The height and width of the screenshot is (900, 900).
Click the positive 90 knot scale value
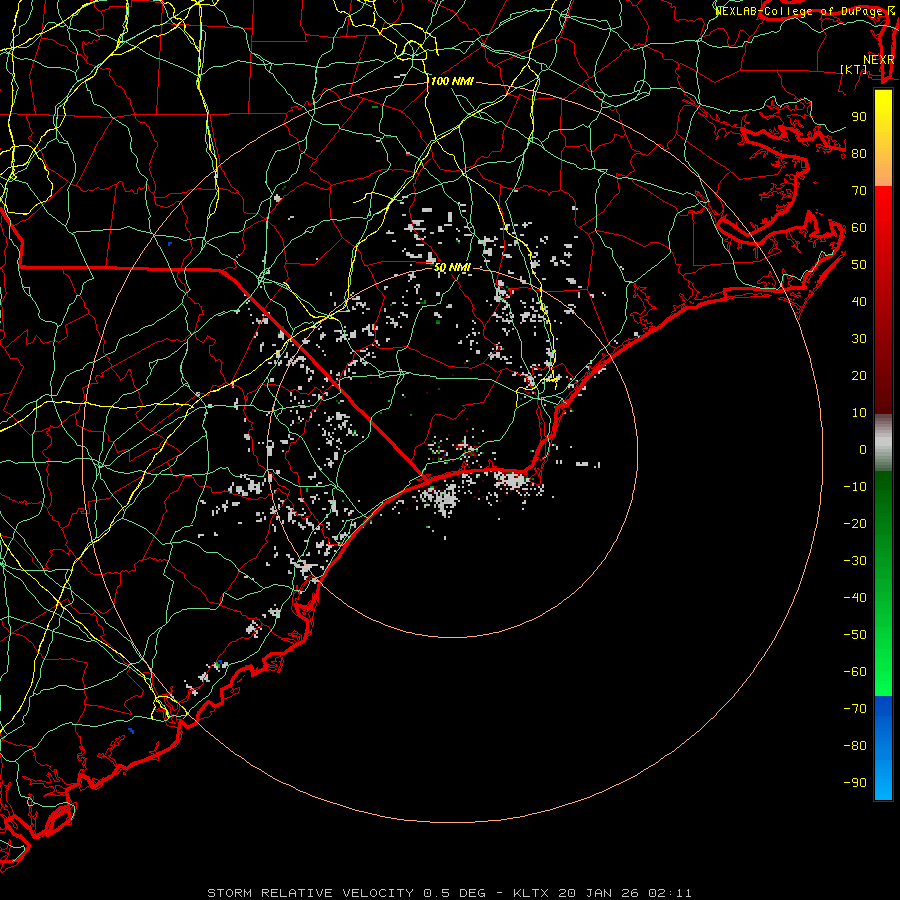tap(859, 117)
